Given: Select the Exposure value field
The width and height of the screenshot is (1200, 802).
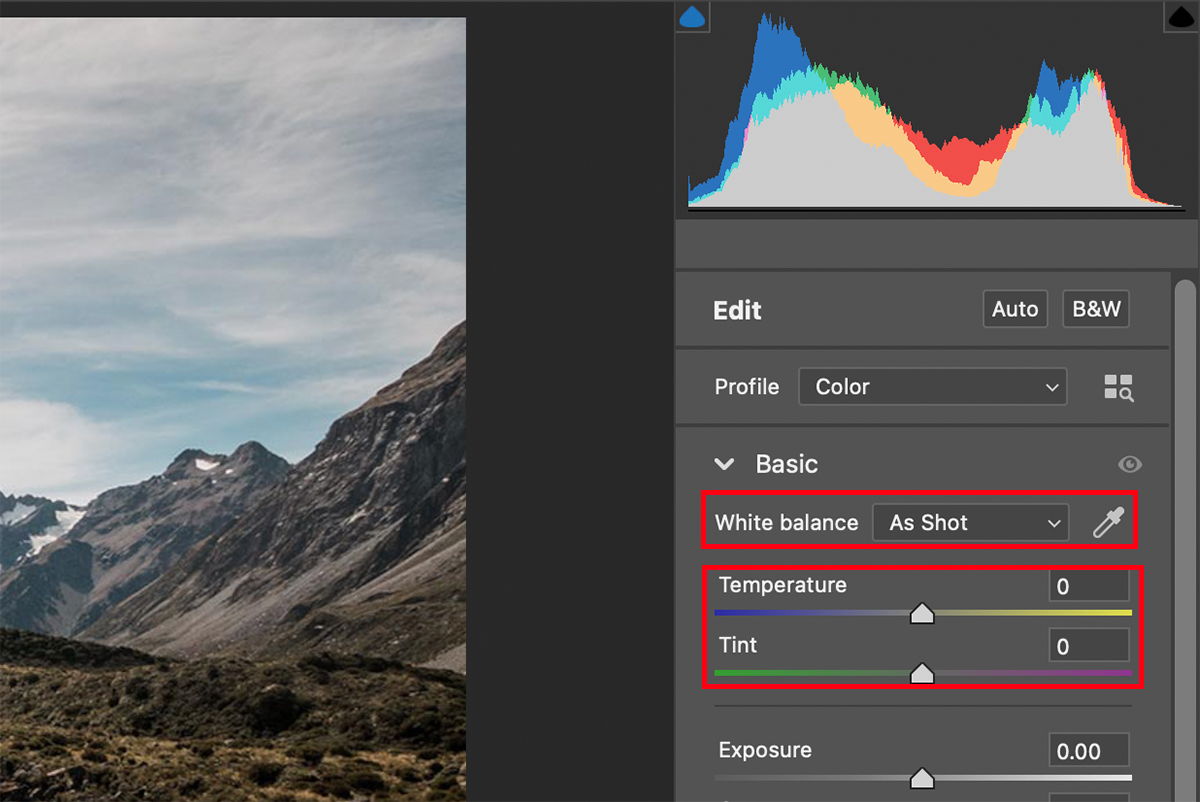Looking at the screenshot, I should pos(1088,750).
